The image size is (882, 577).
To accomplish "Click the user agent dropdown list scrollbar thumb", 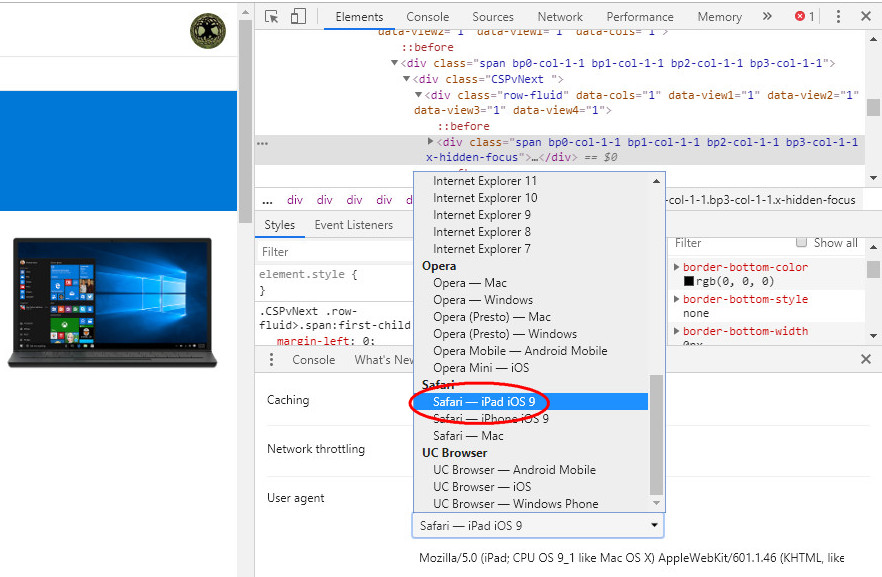I will [x=656, y=435].
